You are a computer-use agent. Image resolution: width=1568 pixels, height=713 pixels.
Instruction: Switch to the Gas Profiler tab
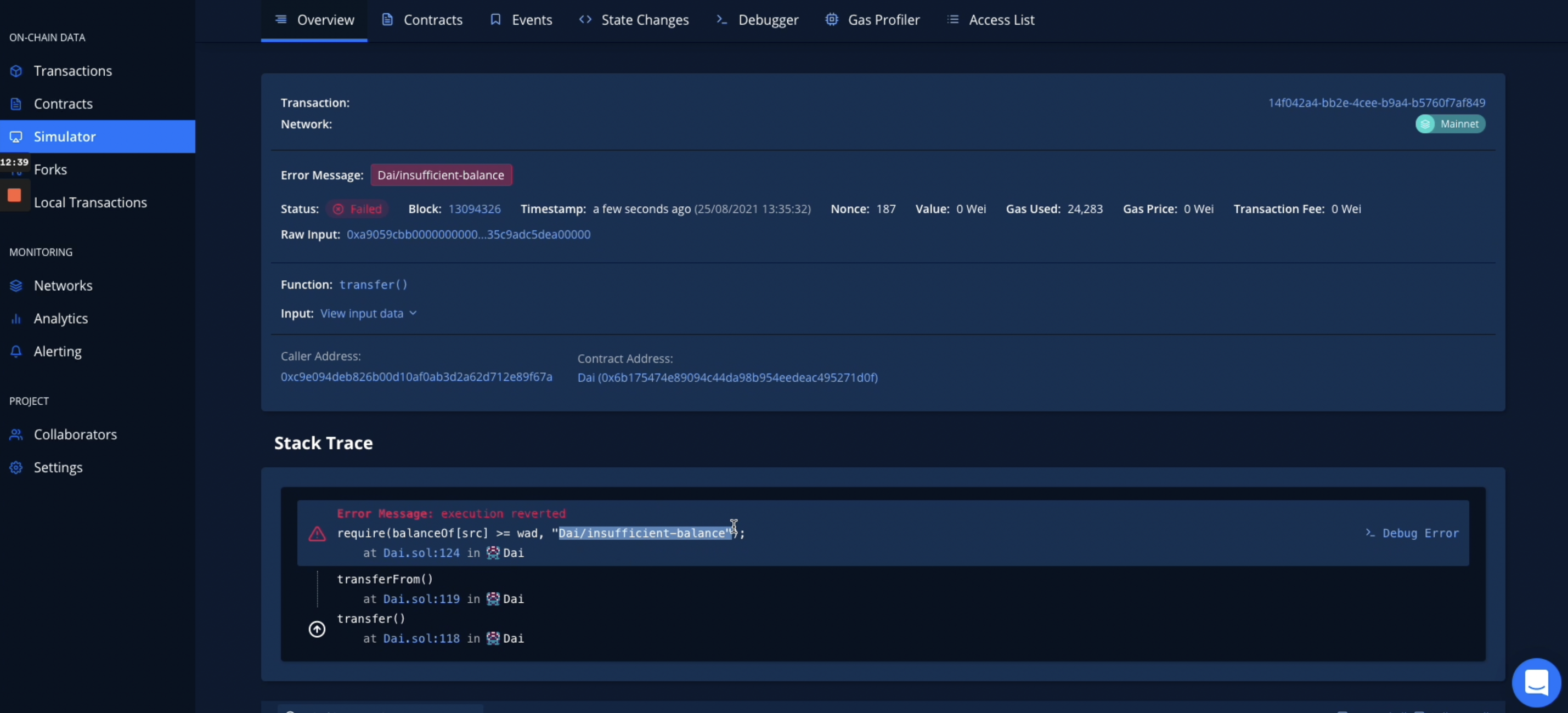(x=872, y=19)
